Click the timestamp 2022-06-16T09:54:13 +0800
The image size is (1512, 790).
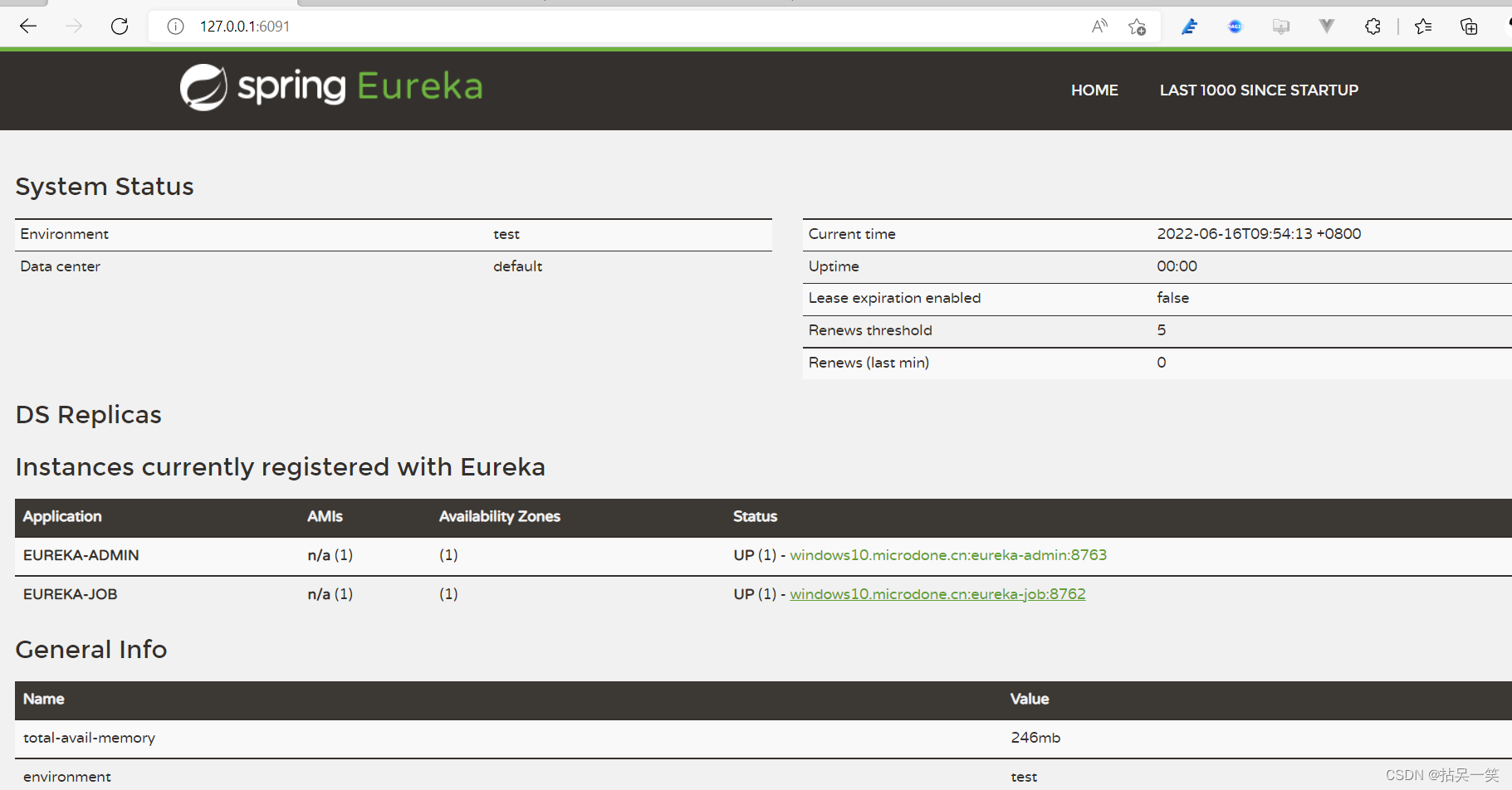pyautogui.click(x=1259, y=234)
